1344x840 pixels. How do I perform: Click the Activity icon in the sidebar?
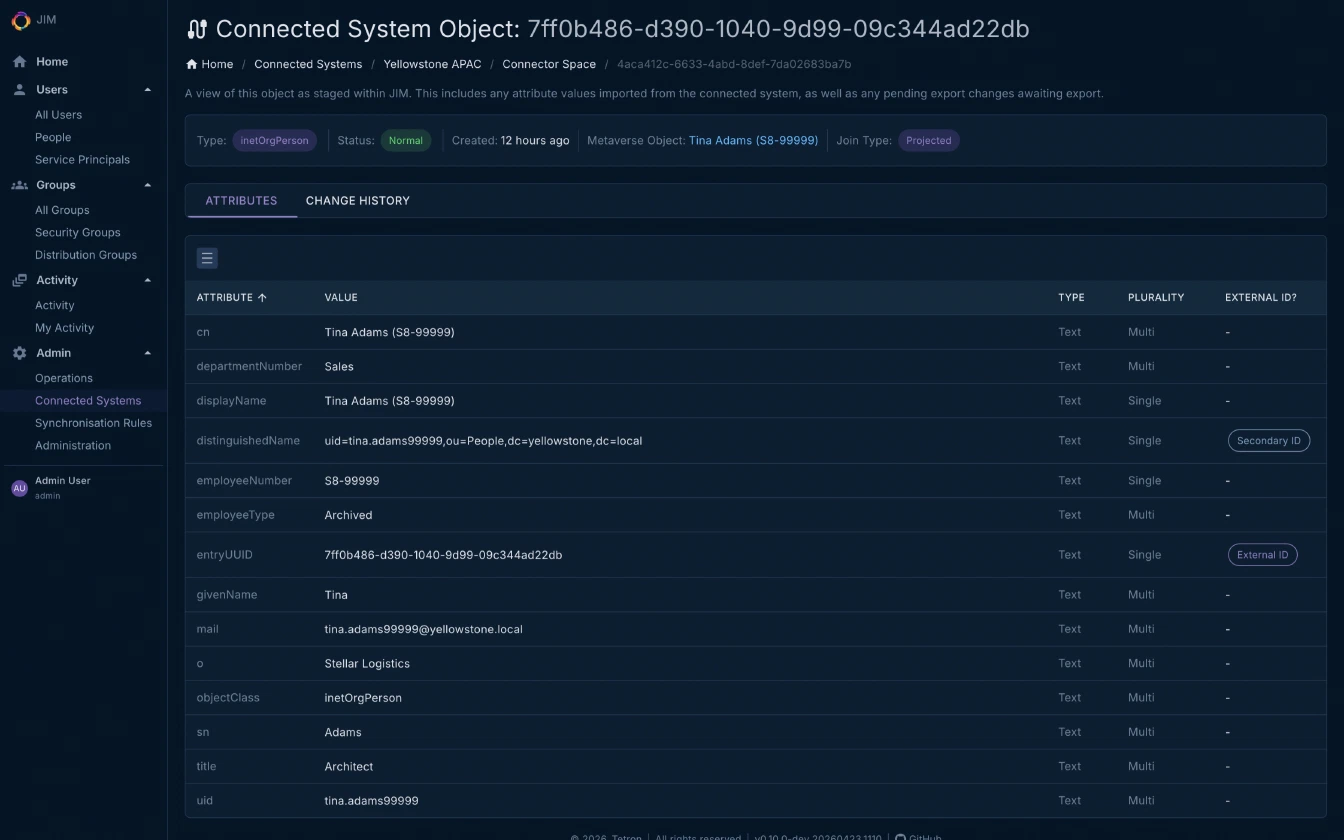(x=17, y=280)
